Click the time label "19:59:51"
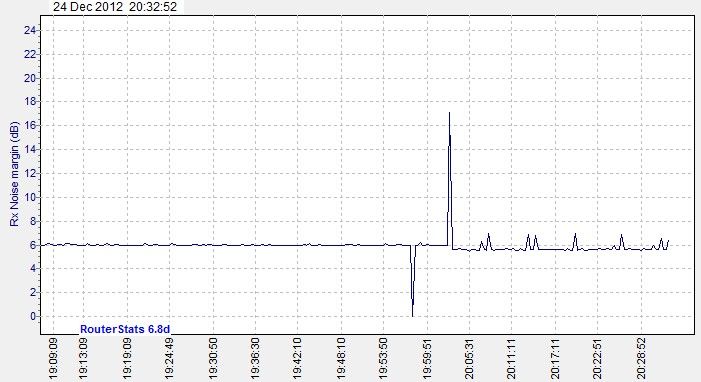This screenshot has height=382, width=701. click(427, 359)
